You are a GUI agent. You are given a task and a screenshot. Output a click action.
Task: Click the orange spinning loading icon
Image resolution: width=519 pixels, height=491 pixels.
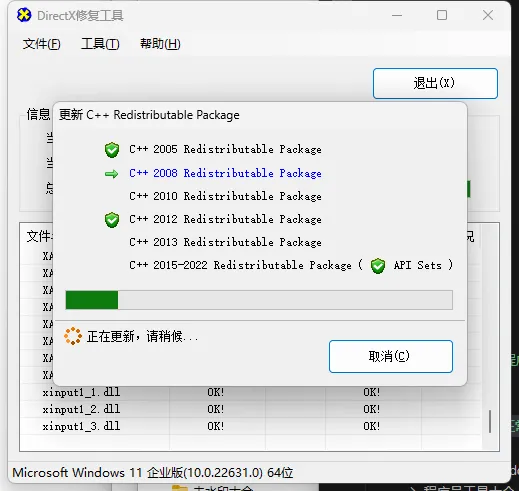tap(73, 336)
